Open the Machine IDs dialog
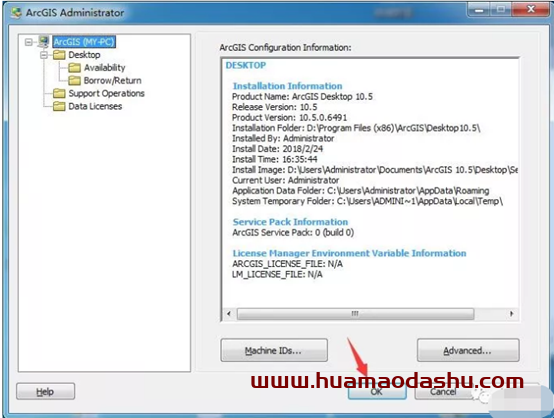Screen dimensions: 554x418 (274, 350)
